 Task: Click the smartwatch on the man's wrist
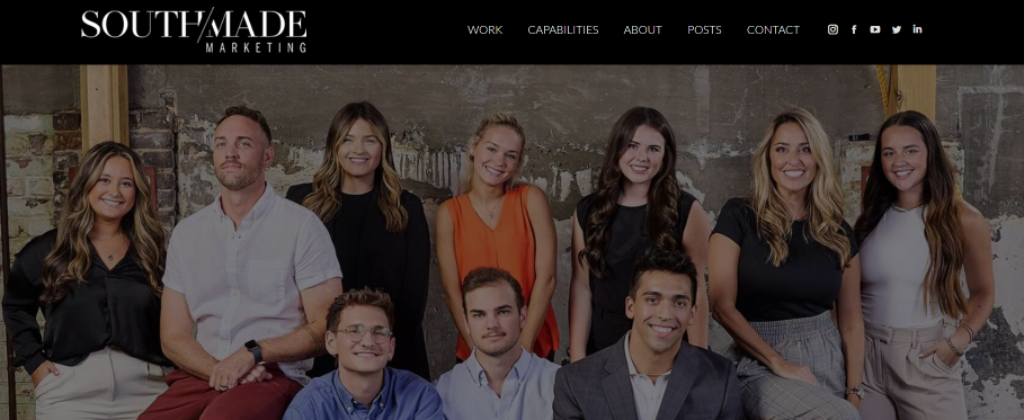[x=254, y=351]
